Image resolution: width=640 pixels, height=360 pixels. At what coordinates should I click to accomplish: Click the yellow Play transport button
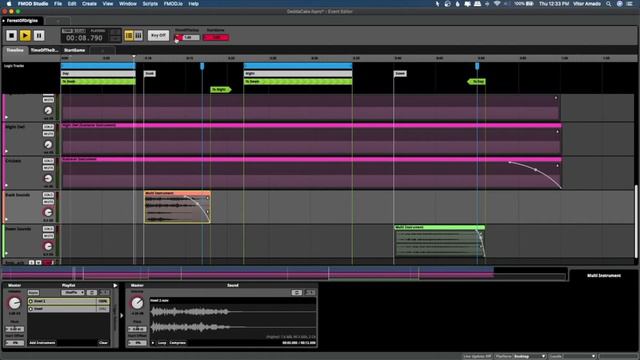click(x=25, y=36)
